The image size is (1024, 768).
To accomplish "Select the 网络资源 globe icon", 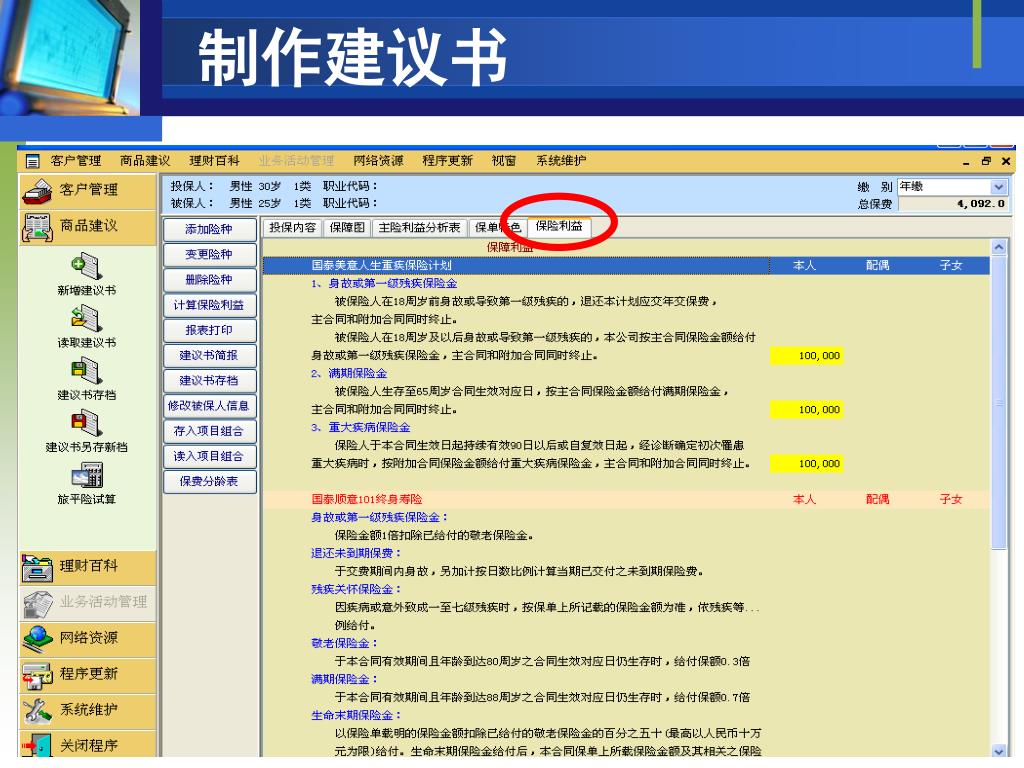I will (x=39, y=638).
